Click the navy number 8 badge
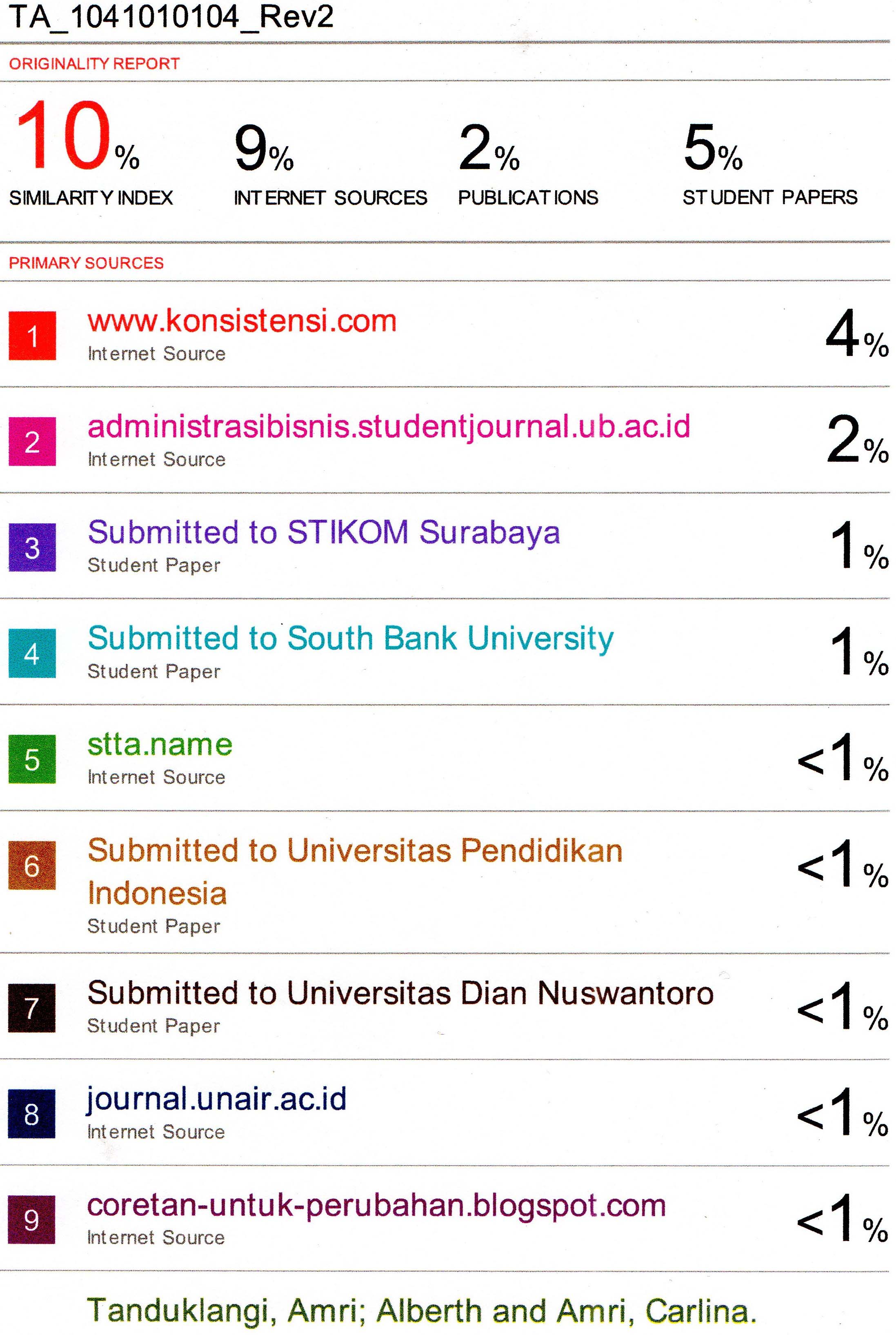896x1335 pixels. [33, 1114]
